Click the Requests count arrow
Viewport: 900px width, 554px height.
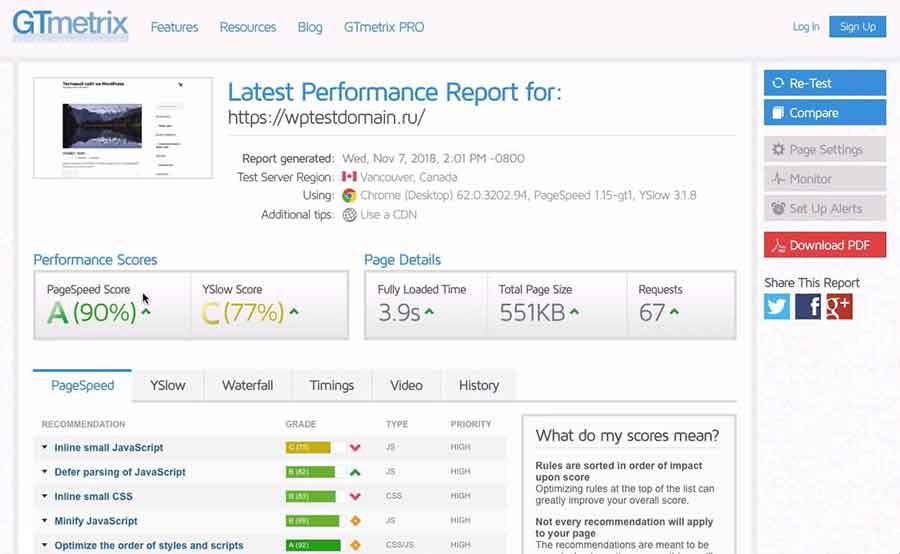(674, 312)
